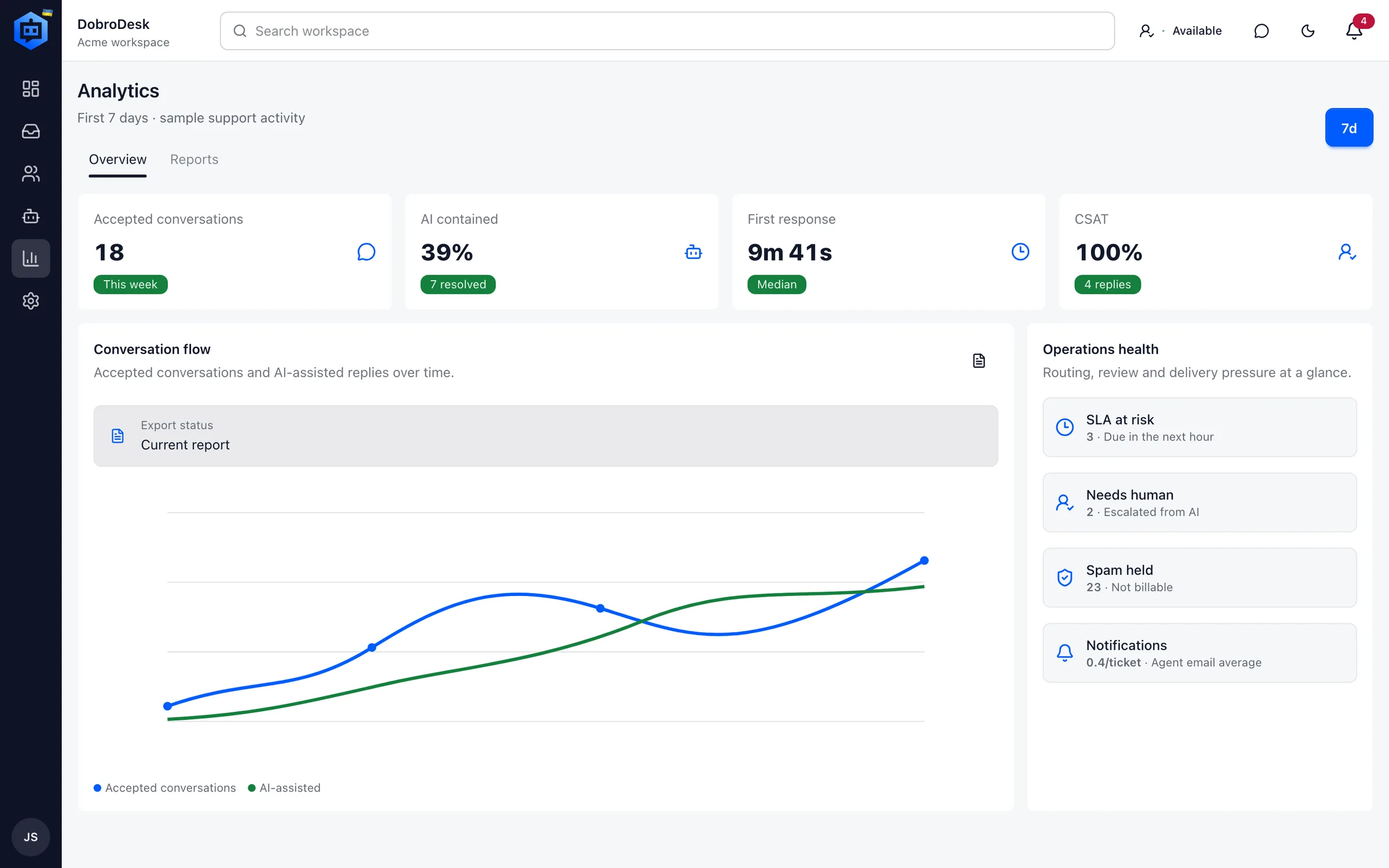Click the last blue chart data point

pyautogui.click(x=924, y=560)
